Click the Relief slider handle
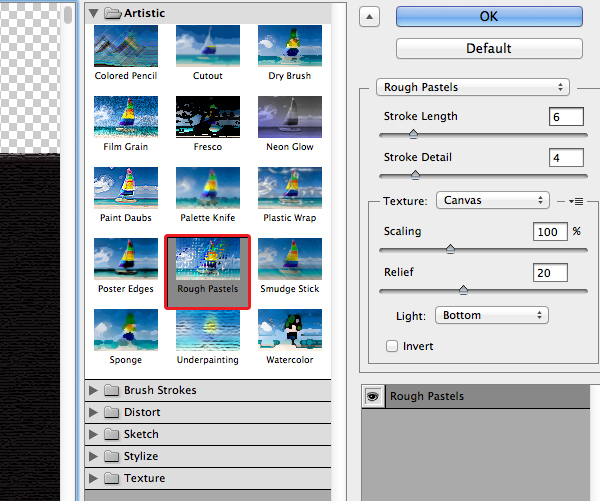Viewport: 600px width, 501px height. pyautogui.click(x=463, y=290)
